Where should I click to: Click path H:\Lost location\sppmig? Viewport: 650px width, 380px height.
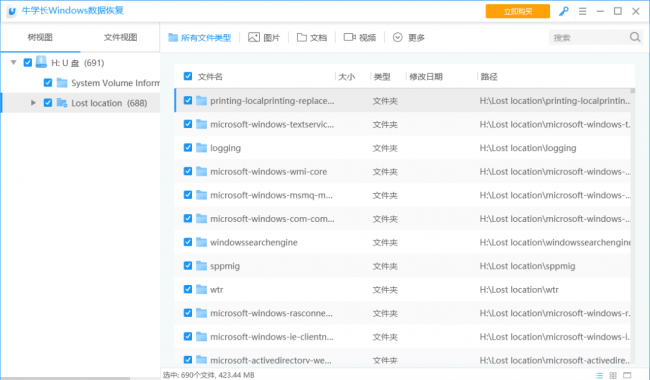tap(527, 266)
